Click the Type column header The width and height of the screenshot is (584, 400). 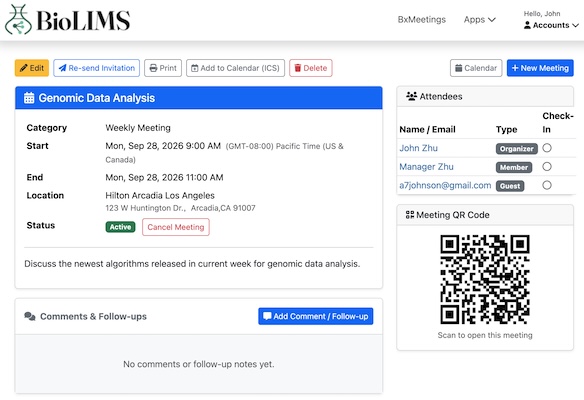click(506, 130)
